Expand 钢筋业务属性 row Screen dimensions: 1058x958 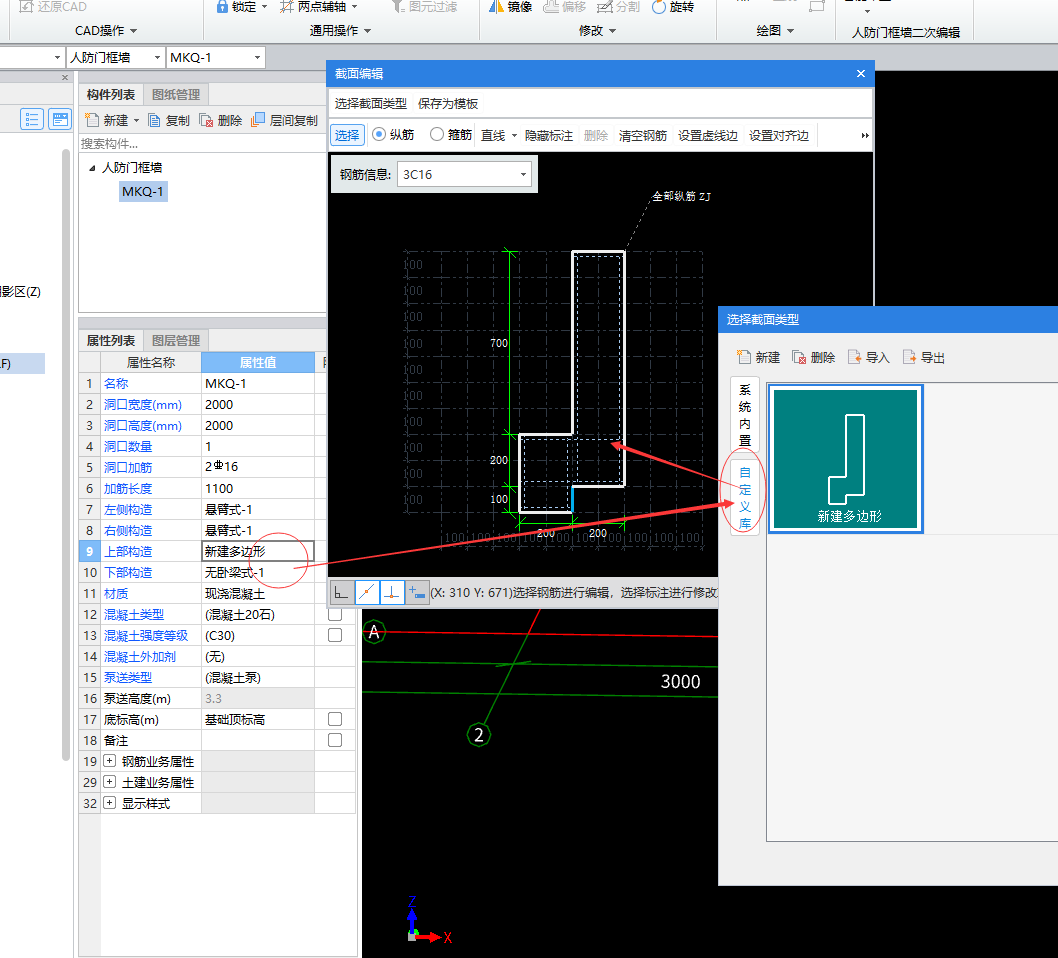coord(109,761)
